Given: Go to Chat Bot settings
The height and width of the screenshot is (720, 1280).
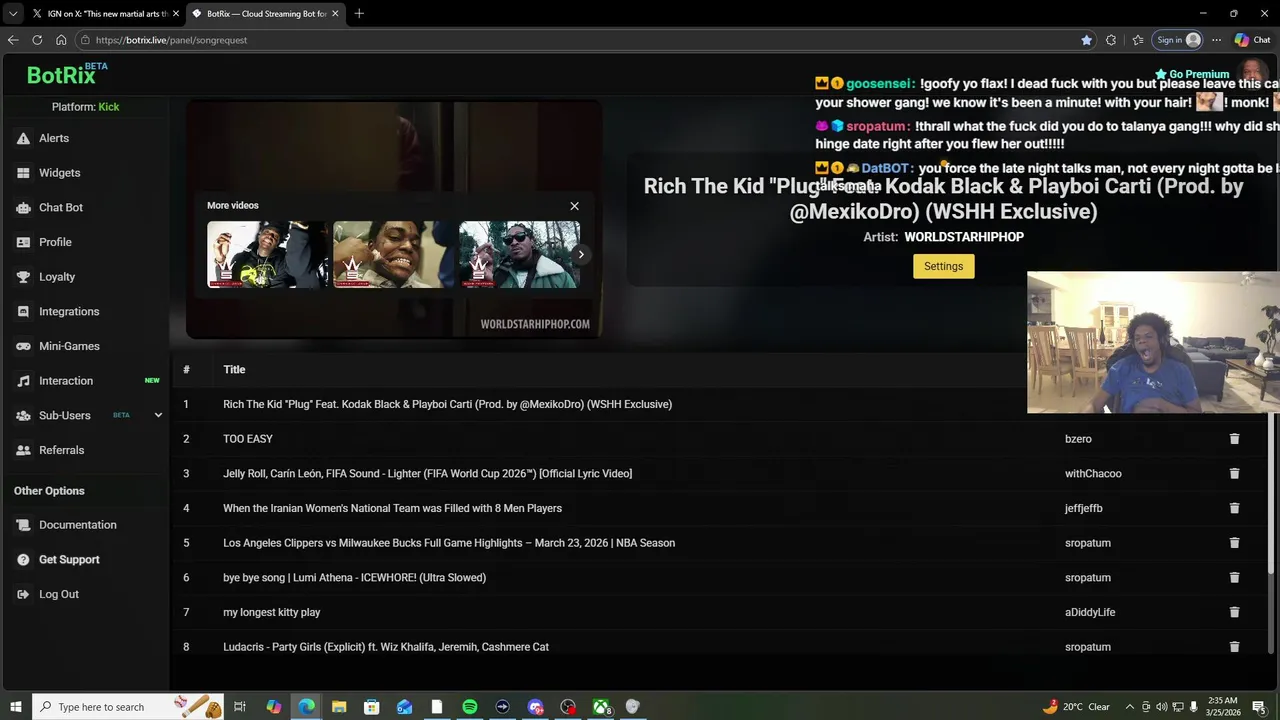Looking at the screenshot, I should point(60,207).
